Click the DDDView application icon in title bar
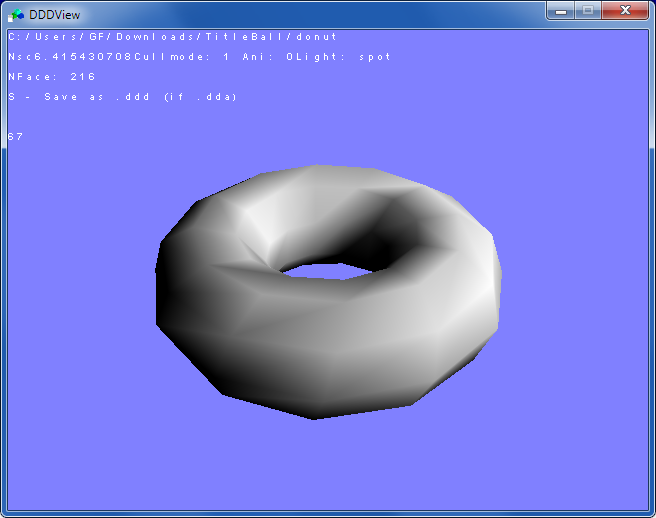 click(x=16, y=15)
